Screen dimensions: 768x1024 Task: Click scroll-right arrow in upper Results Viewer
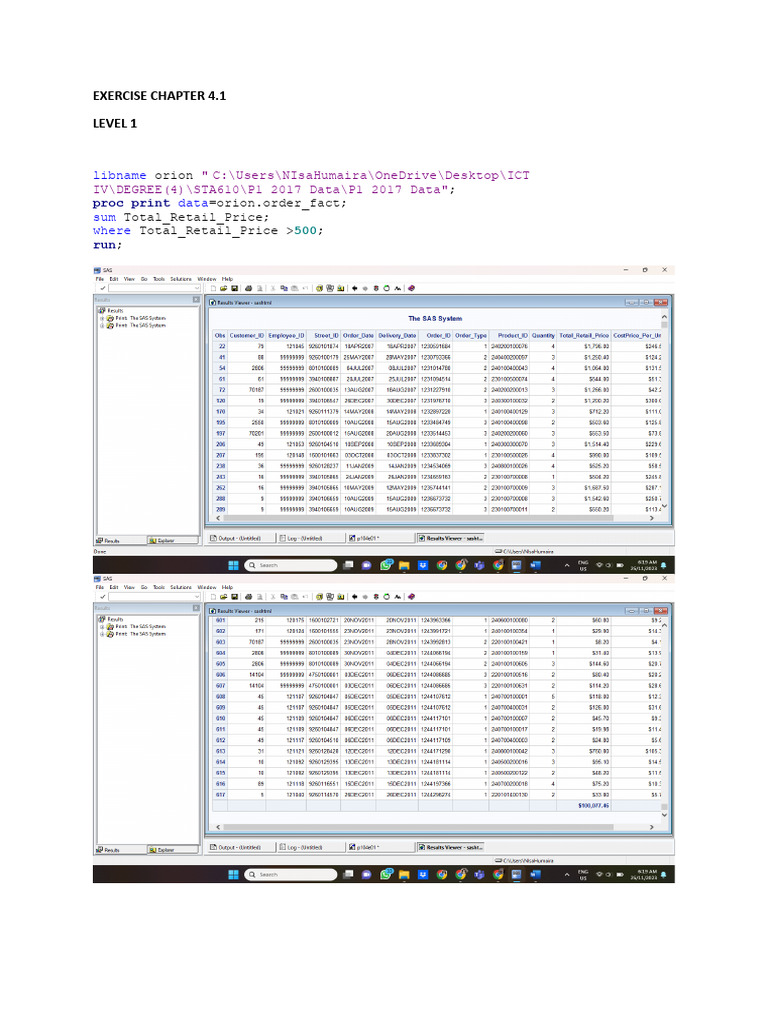651,518
